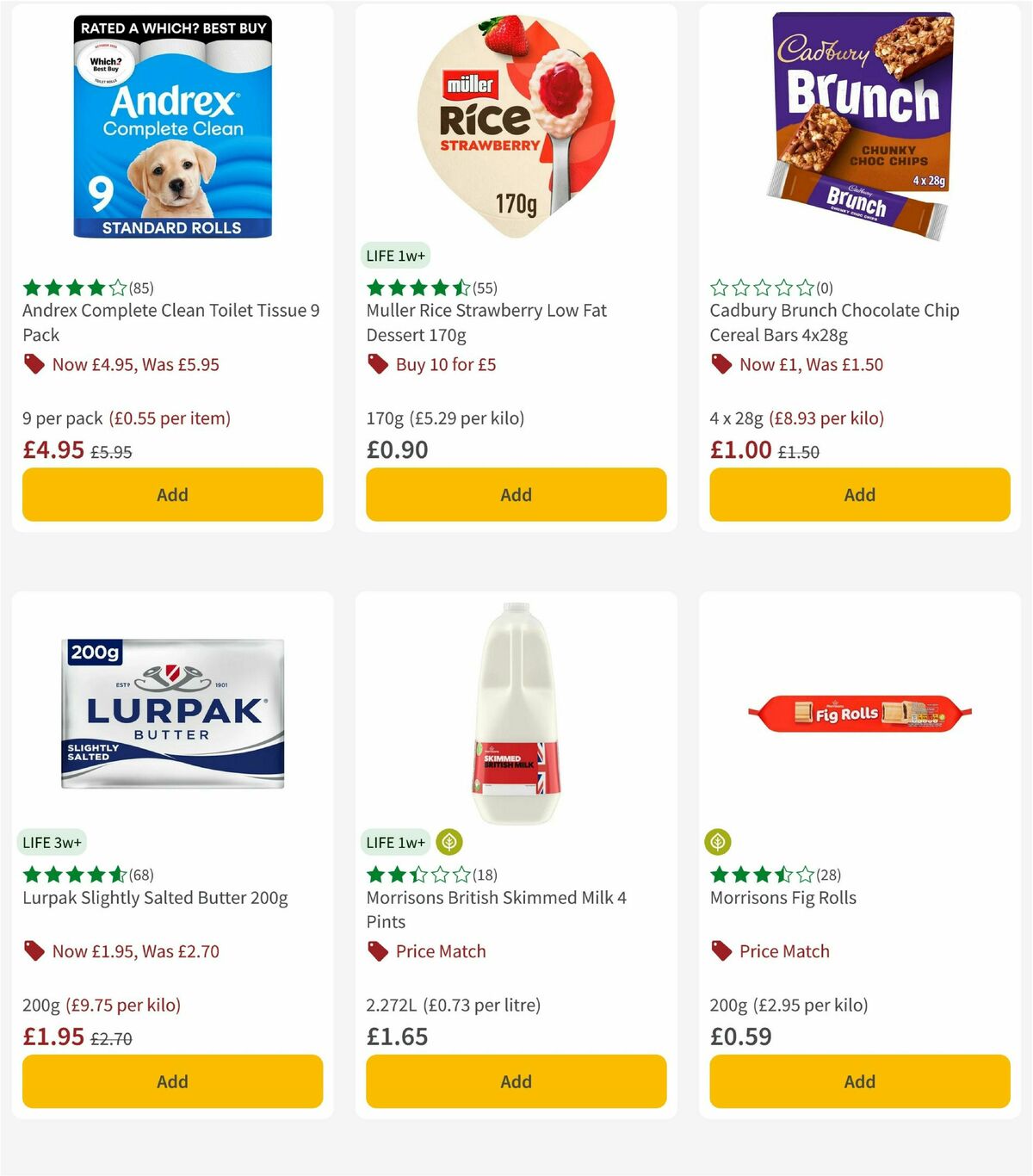Add Andrex Complete Clean Toilet Tissue to basket

pos(172,495)
